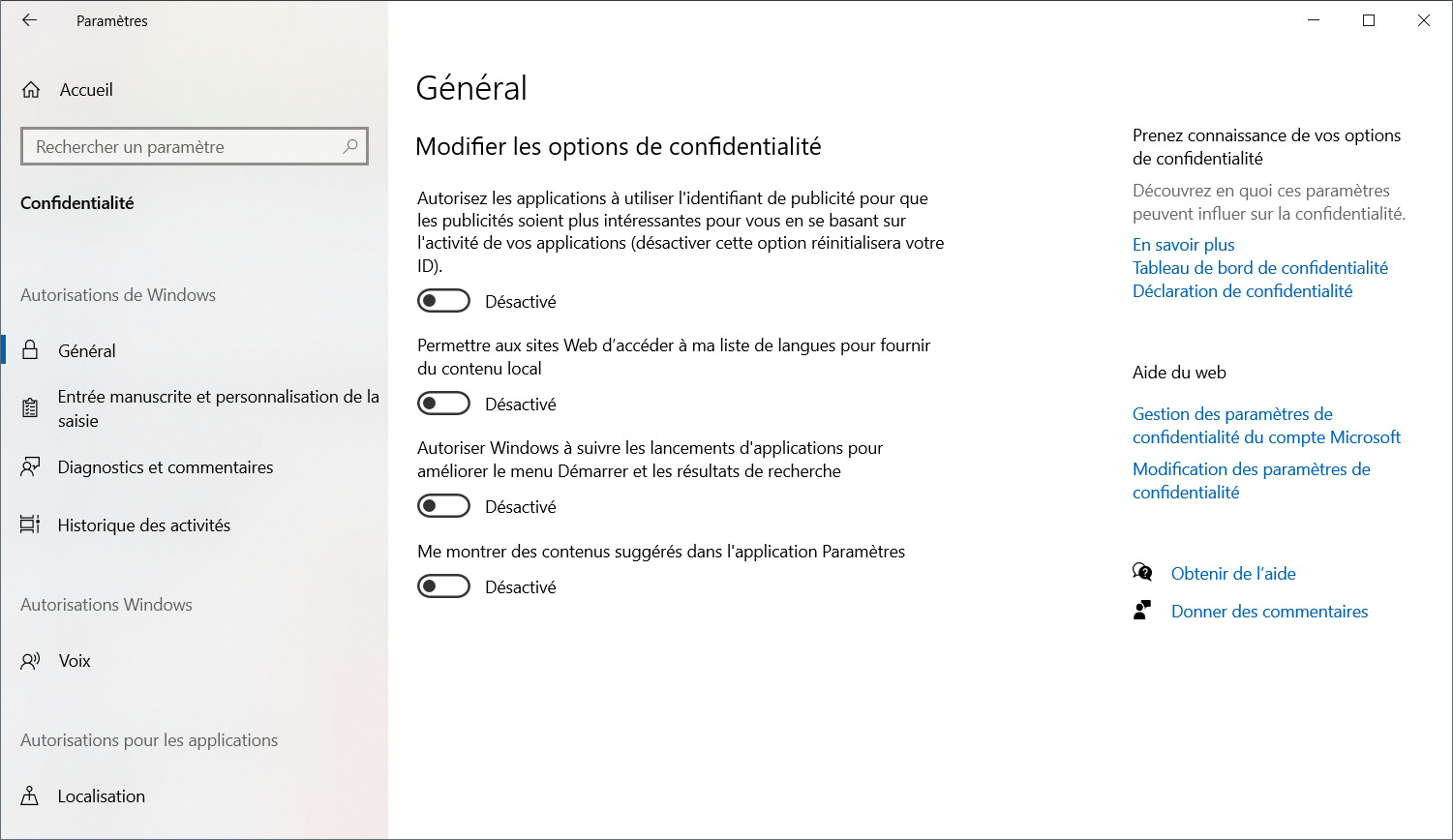The height and width of the screenshot is (840, 1453).
Task: Click the Localisation person icon
Action: tap(31, 796)
